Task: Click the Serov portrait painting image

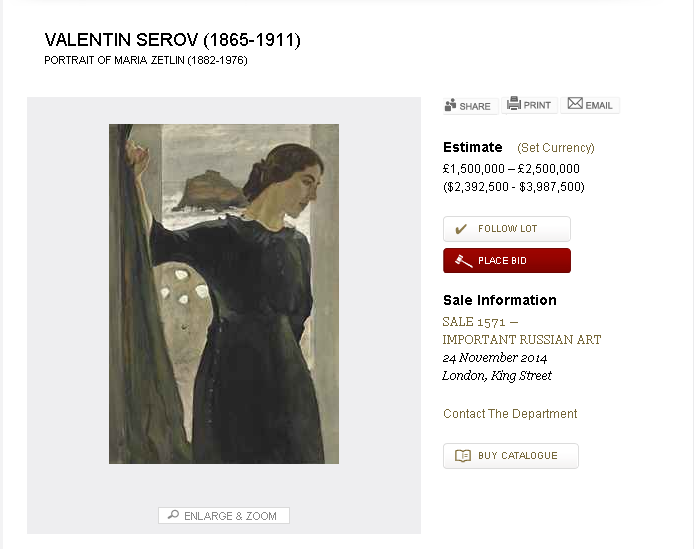Action: pos(224,294)
